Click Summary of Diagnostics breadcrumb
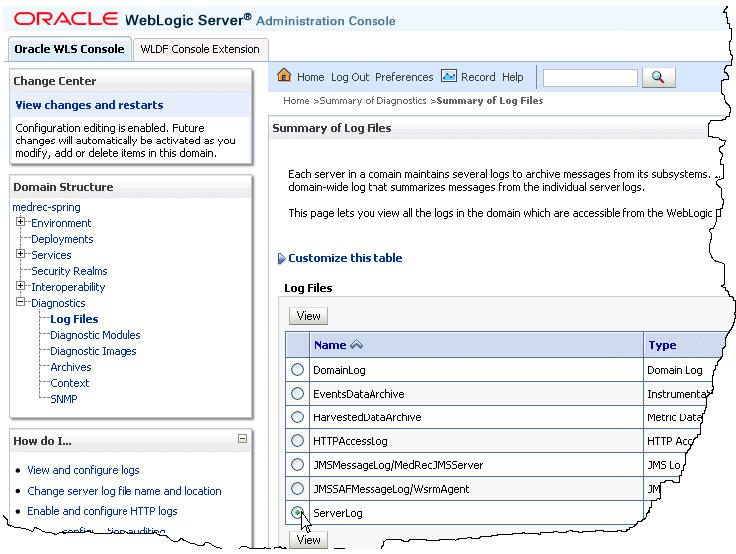The image size is (736, 554). (373, 101)
